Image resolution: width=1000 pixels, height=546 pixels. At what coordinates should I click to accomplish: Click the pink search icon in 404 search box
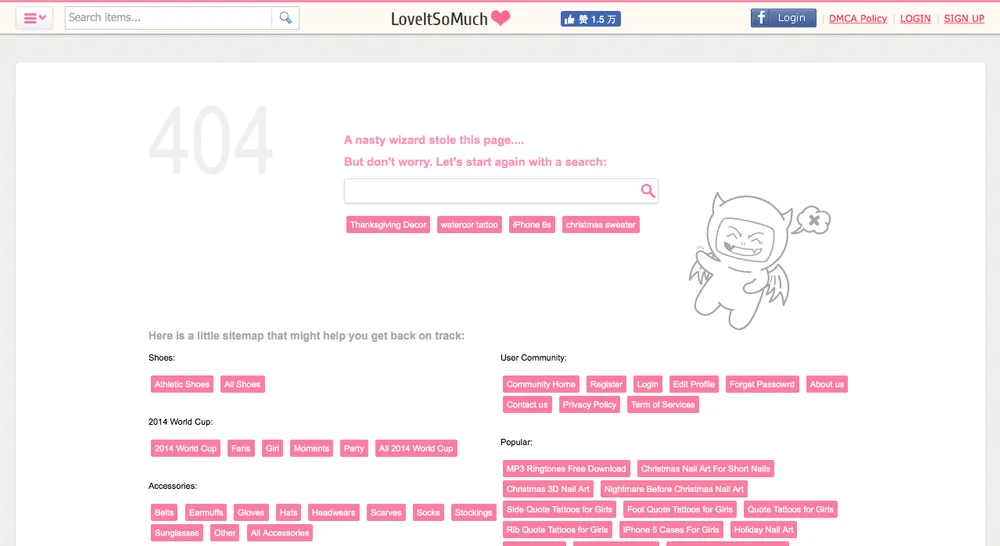pos(647,191)
